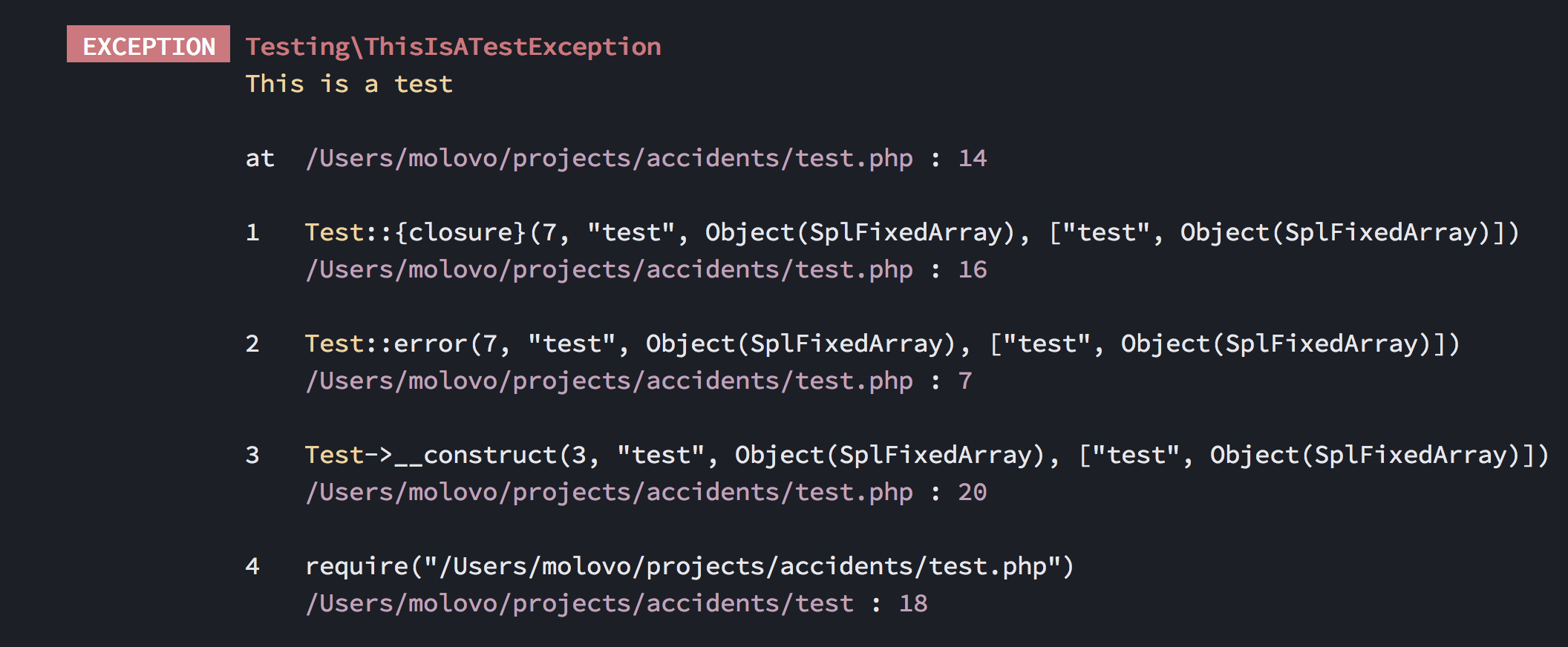This screenshot has width=1568, height=647.
Task: Click the Testing\ThisIsATestException class name
Action: tap(453, 47)
